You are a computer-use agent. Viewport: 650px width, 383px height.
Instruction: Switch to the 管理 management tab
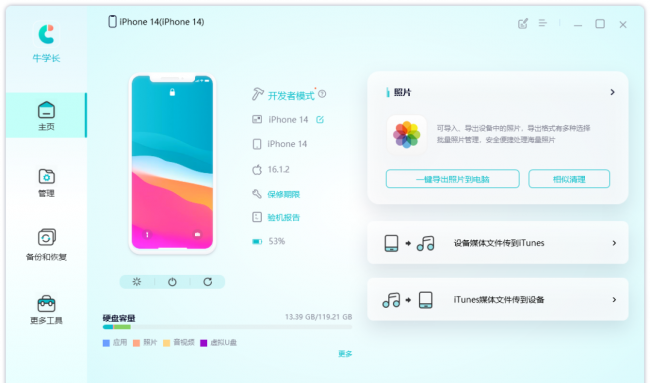tap(46, 182)
